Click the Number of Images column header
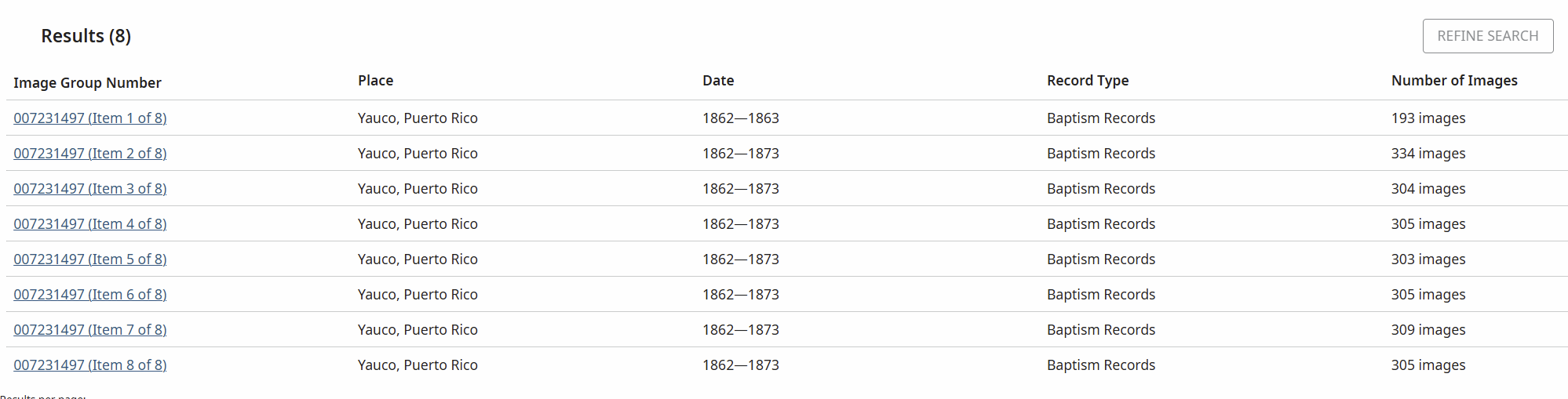 point(1453,81)
